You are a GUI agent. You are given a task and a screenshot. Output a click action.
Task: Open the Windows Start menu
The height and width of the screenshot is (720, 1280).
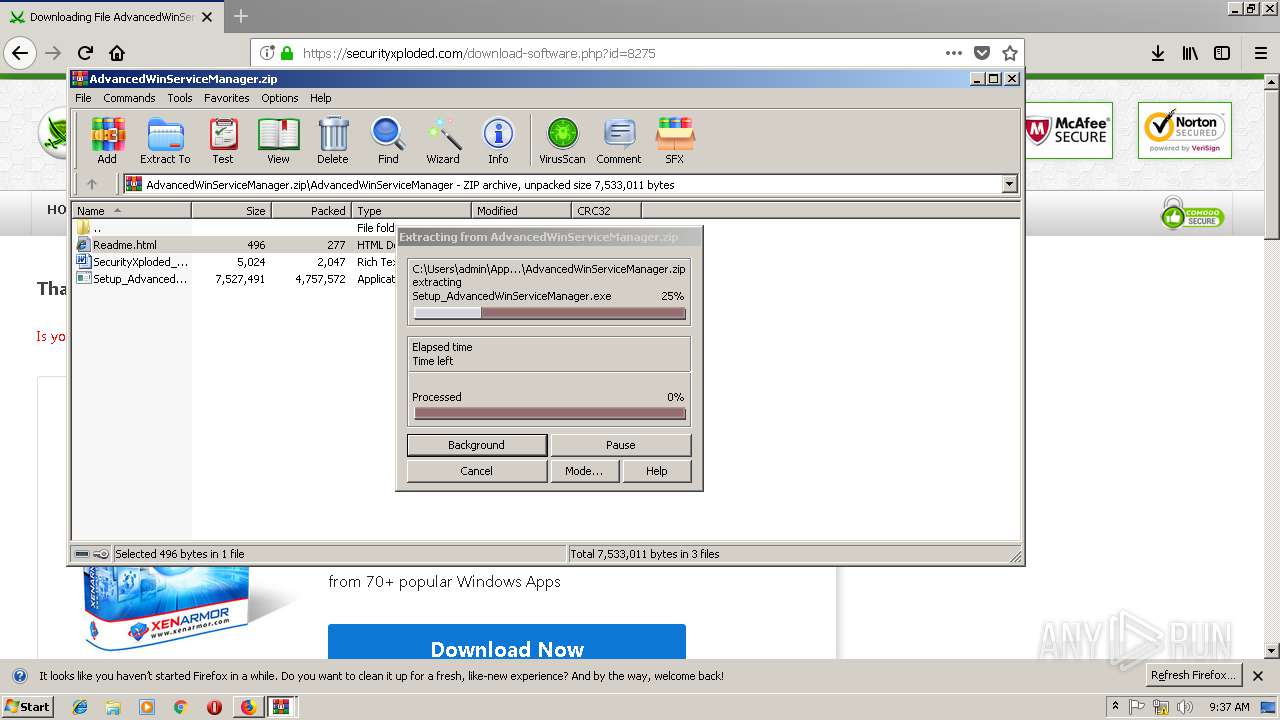28,706
